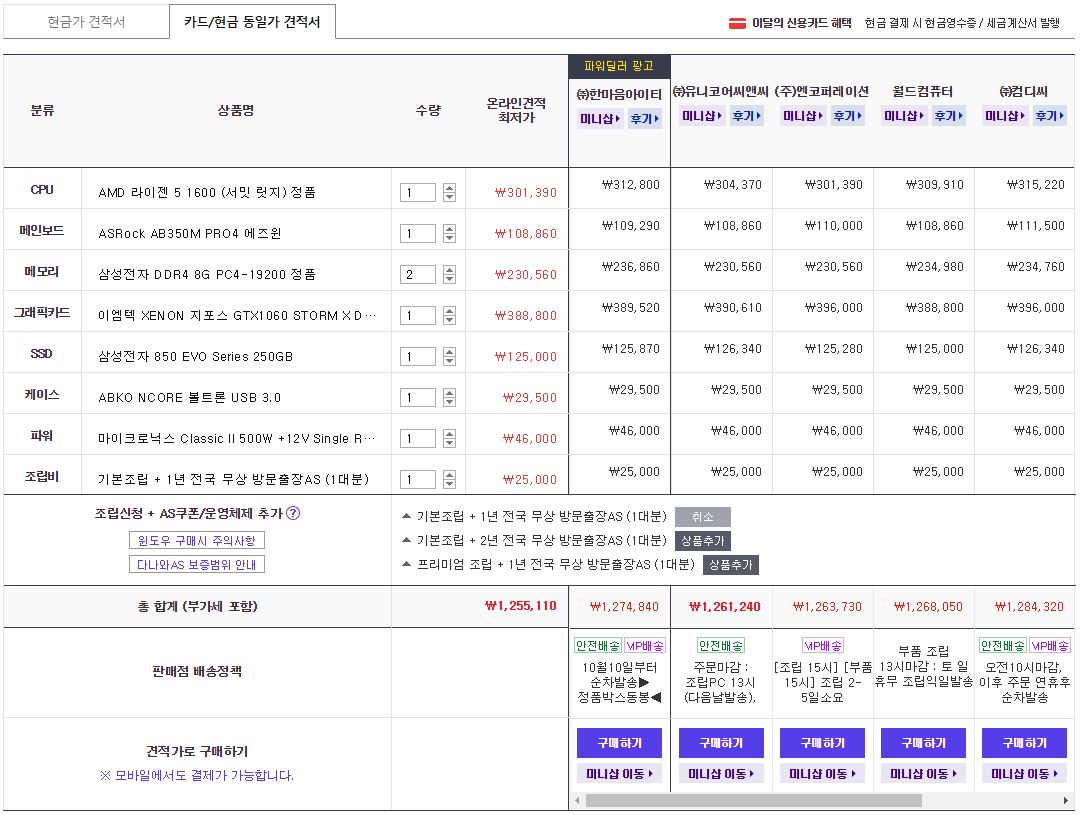Image resolution: width=1084 pixels, height=815 pixels.
Task: Click the 메모리 quantity stepper arrows
Action: click(449, 274)
